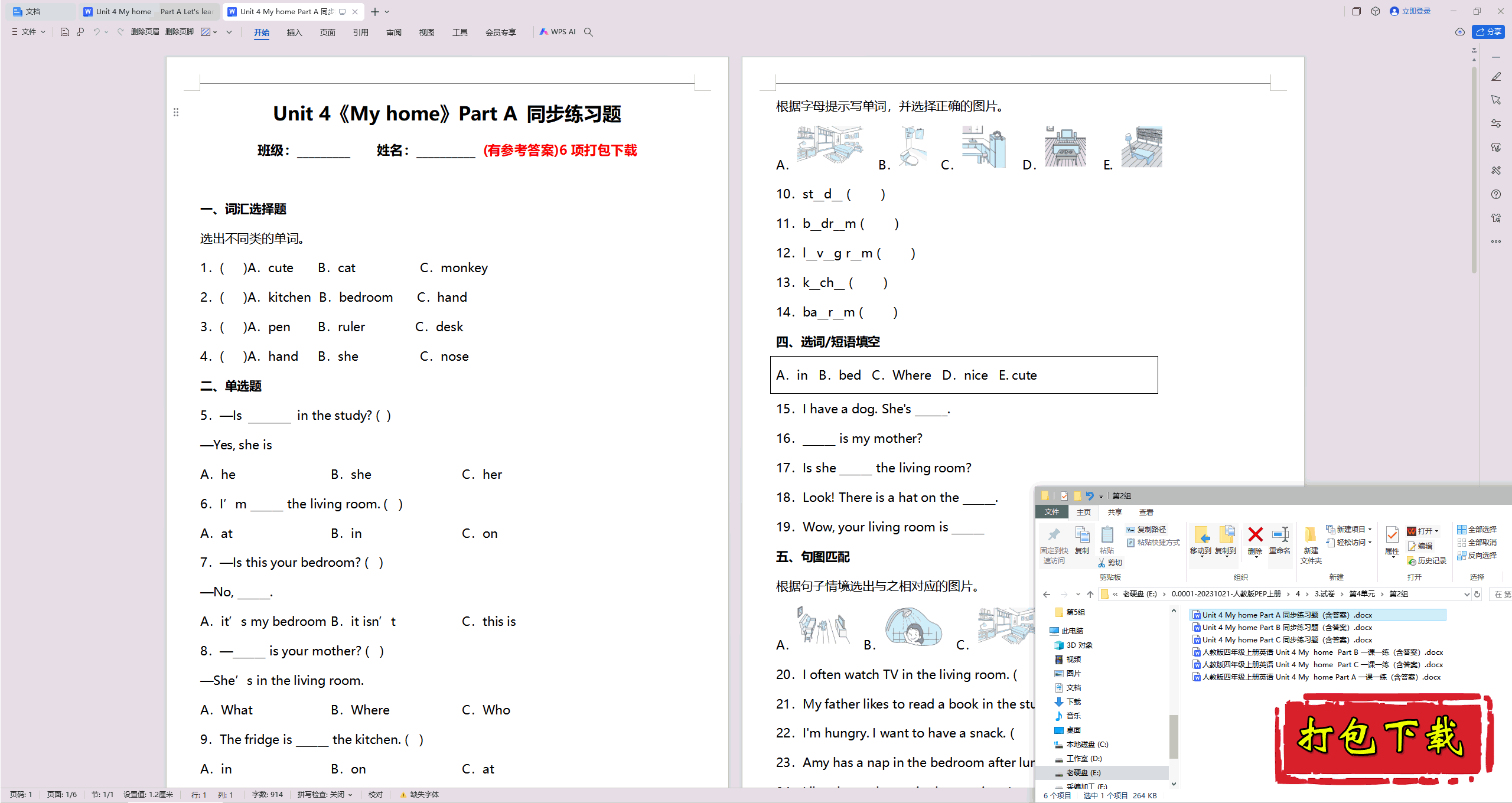Click the 校对 item in status bar

click(x=375, y=795)
